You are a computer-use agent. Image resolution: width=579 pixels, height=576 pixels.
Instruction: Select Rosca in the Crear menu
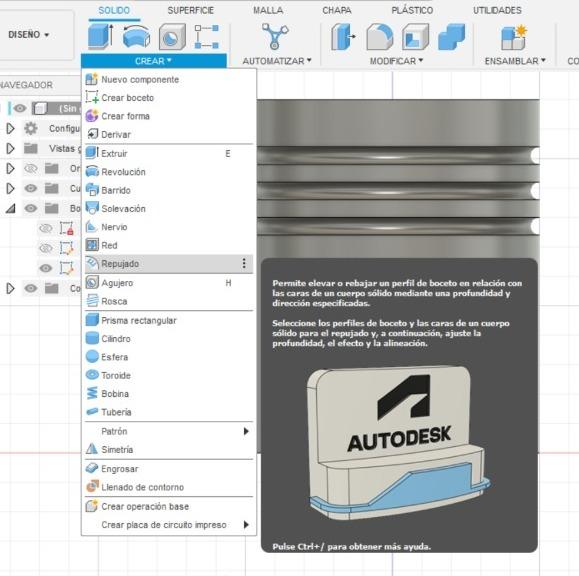click(169, 301)
